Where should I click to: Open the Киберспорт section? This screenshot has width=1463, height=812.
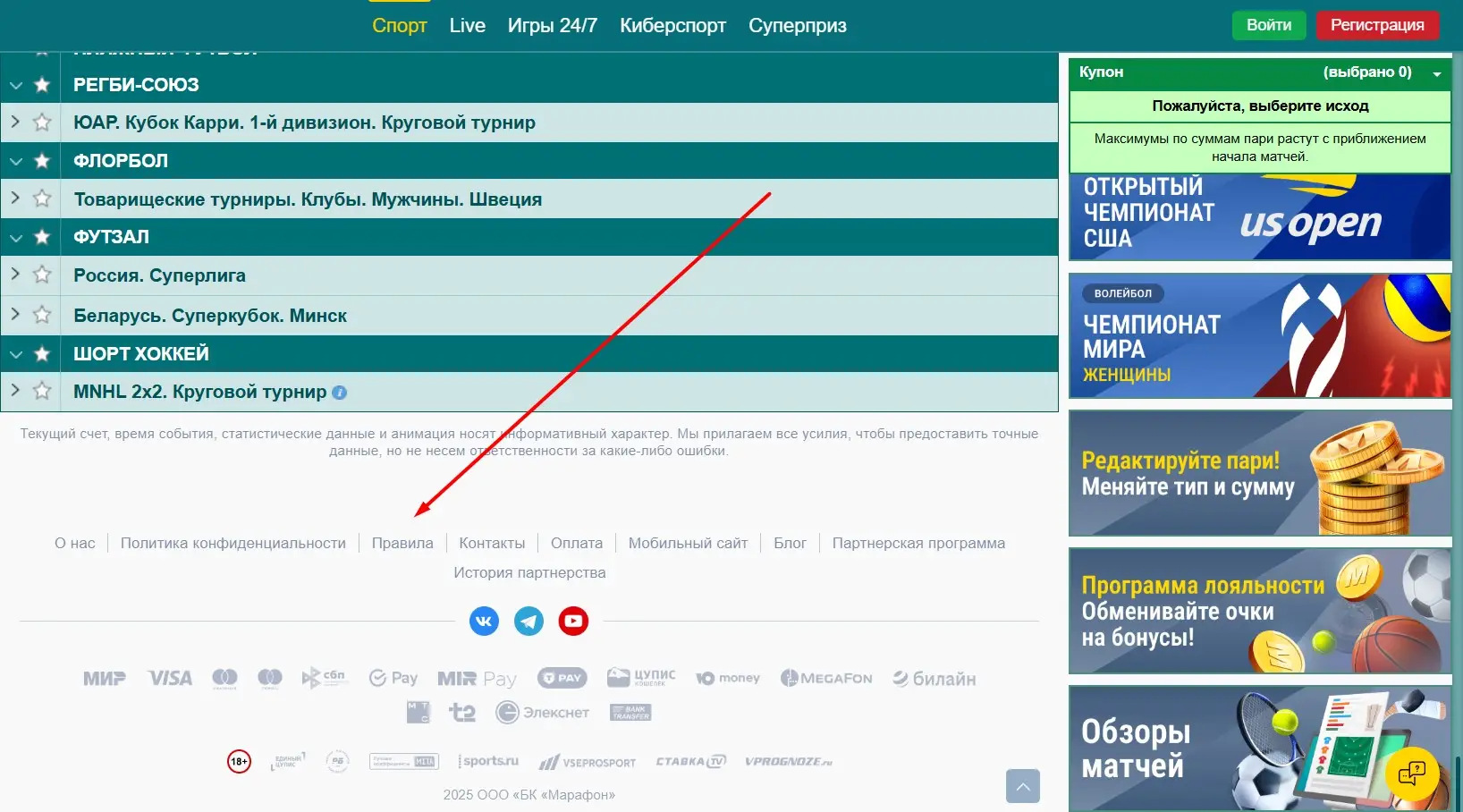[672, 25]
